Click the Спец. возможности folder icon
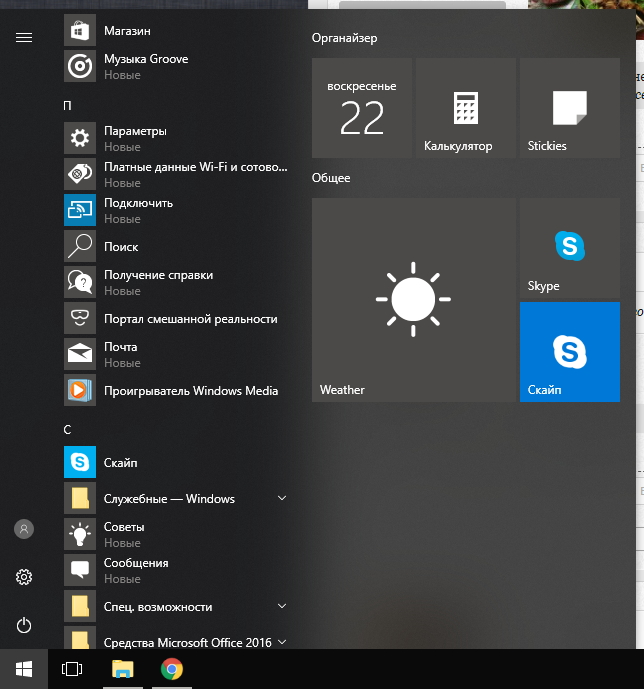This screenshot has width=644, height=689. [x=80, y=606]
